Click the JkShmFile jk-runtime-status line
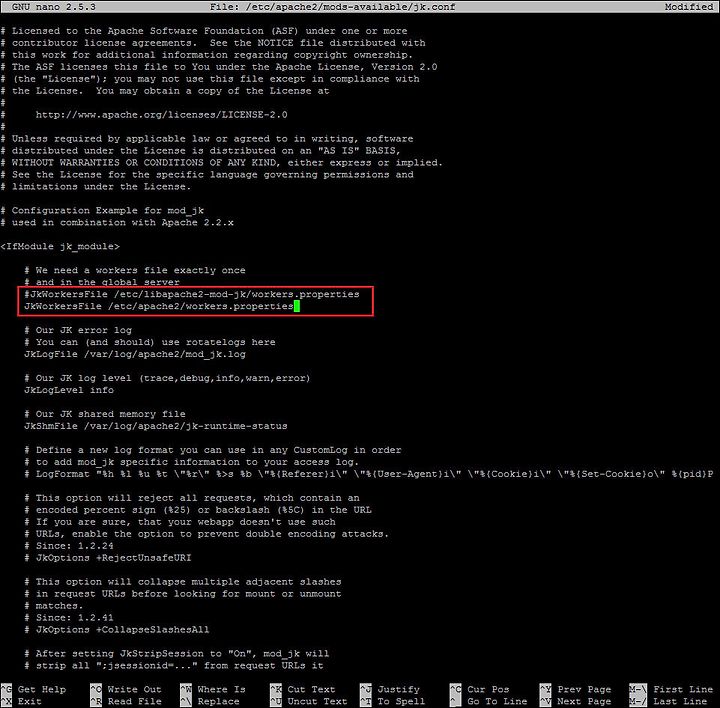The height and width of the screenshot is (708, 720). [156, 426]
